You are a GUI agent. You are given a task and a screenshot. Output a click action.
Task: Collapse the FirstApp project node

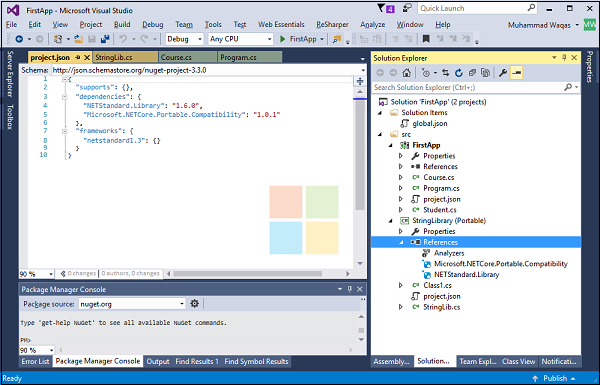click(x=391, y=145)
